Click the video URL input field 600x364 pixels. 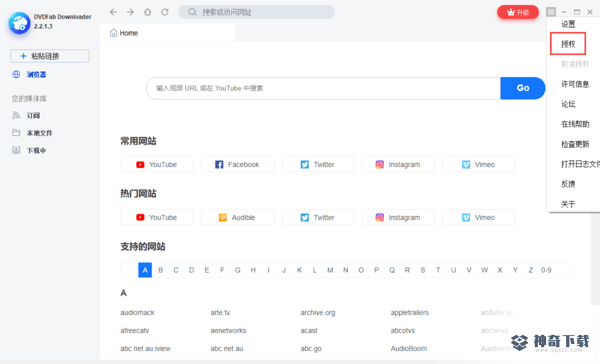tap(323, 88)
